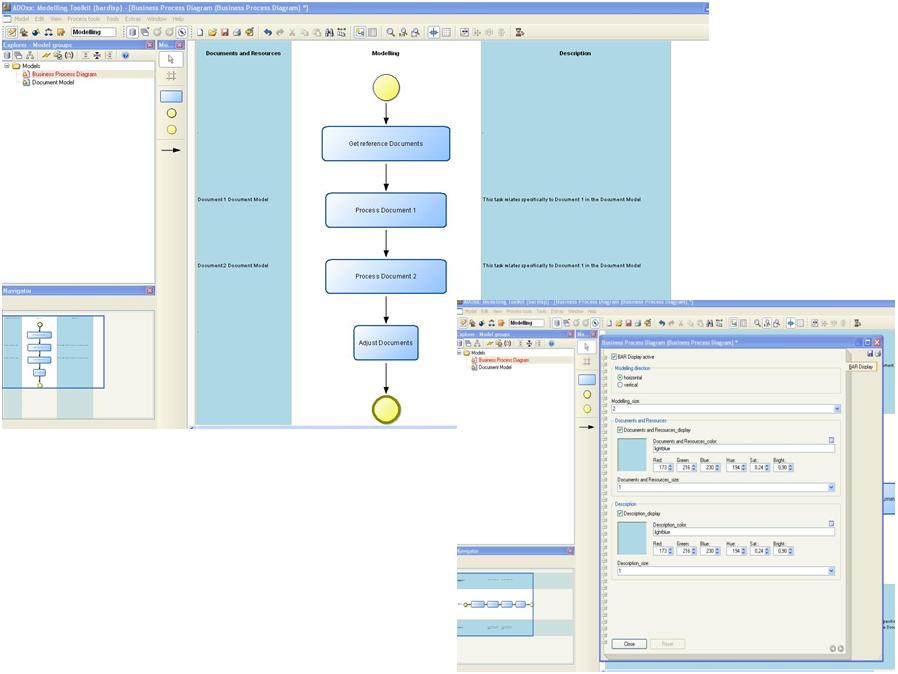The height and width of the screenshot is (674, 898).
Task: Click the scissors Cut icon in flowchart window toolbar
Action: [x=292, y=33]
